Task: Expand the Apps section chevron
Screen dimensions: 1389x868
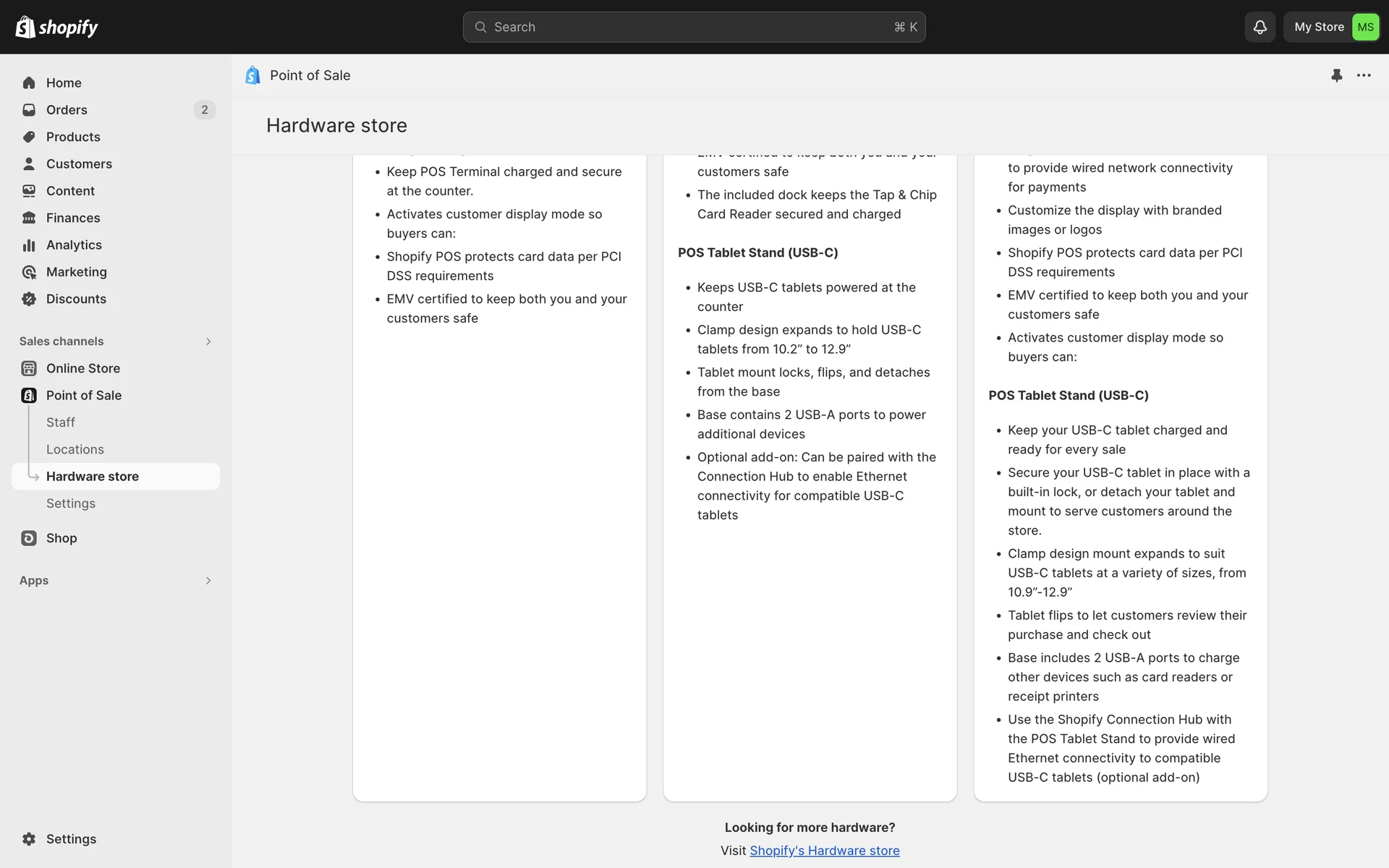Action: click(x=208, y=581)
